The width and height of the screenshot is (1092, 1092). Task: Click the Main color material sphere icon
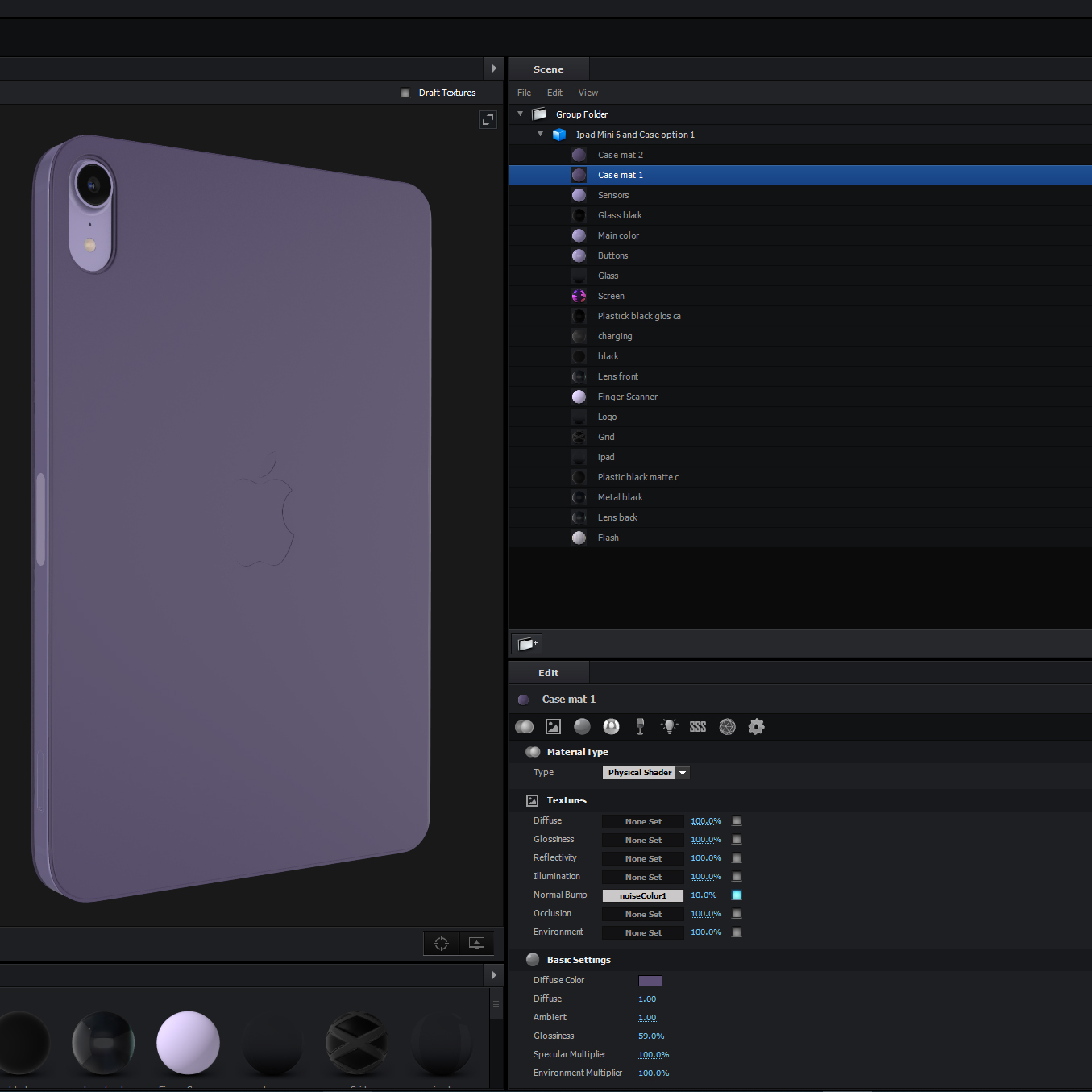click(579, 235)
